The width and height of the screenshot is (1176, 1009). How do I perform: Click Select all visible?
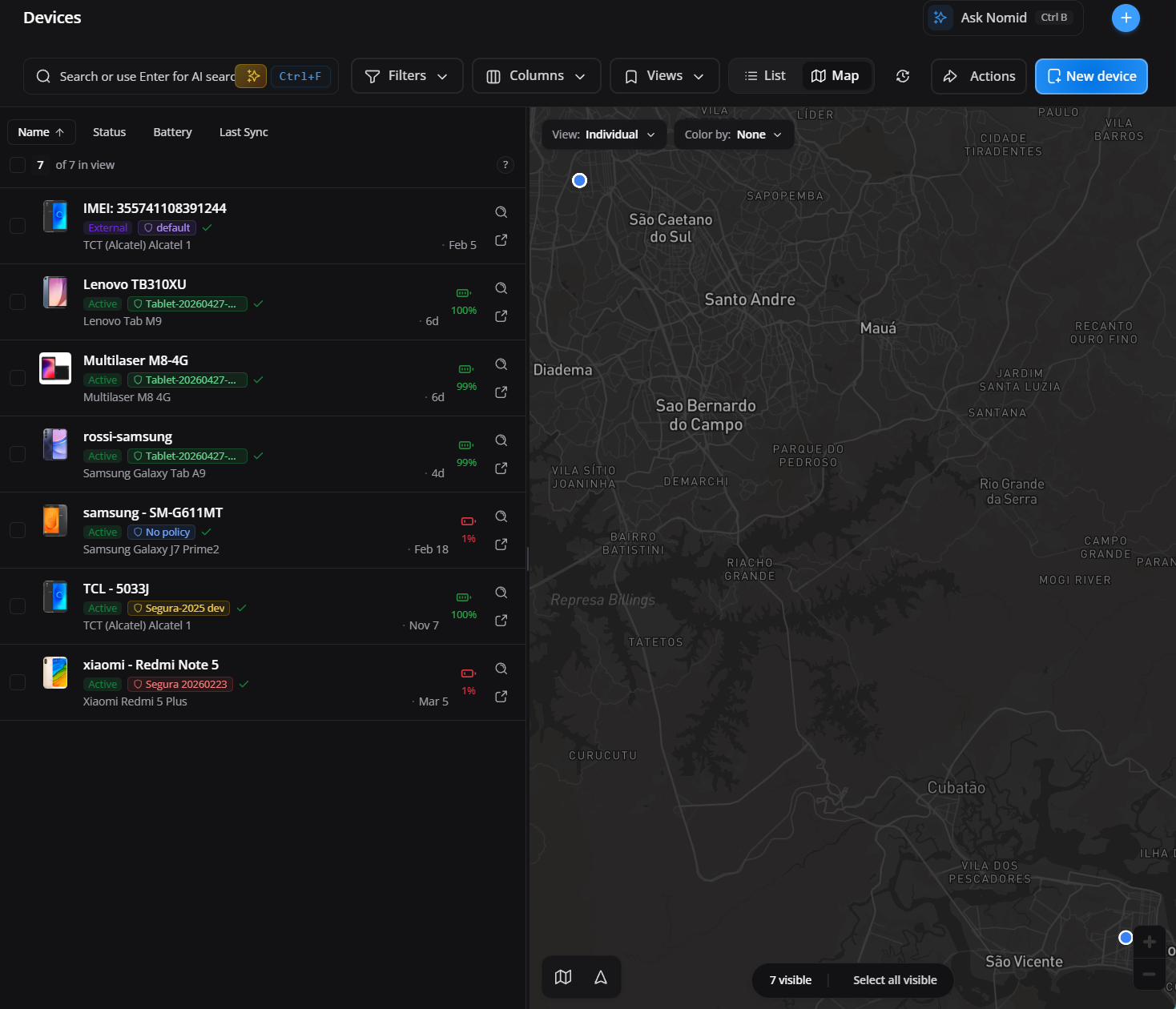tap(895, 980)
